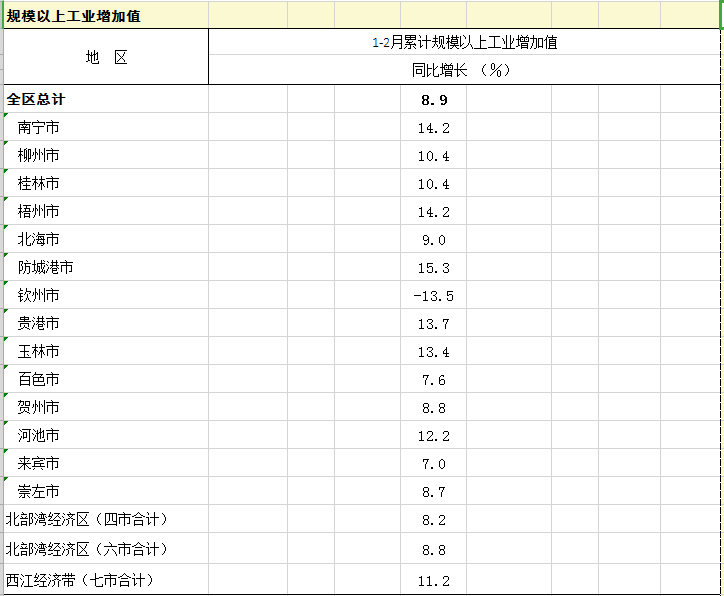Image resolution: width=724 pixels, height=596 pixels.
Task: Click the 13.4 value for 玉林市
Action: 434,352
